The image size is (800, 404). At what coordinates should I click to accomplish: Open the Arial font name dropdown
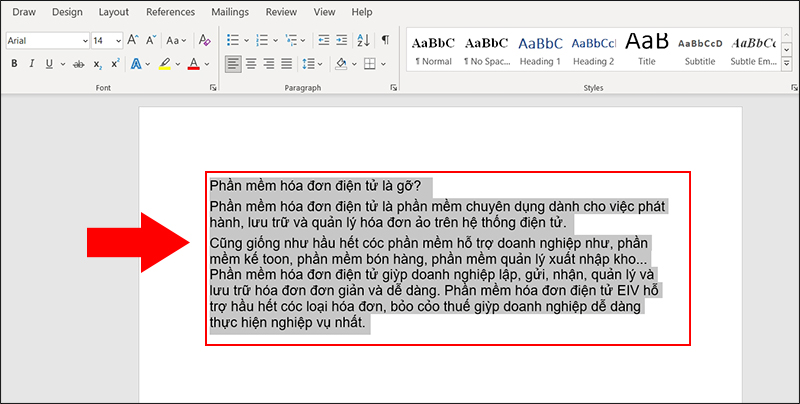click(83, 41)
